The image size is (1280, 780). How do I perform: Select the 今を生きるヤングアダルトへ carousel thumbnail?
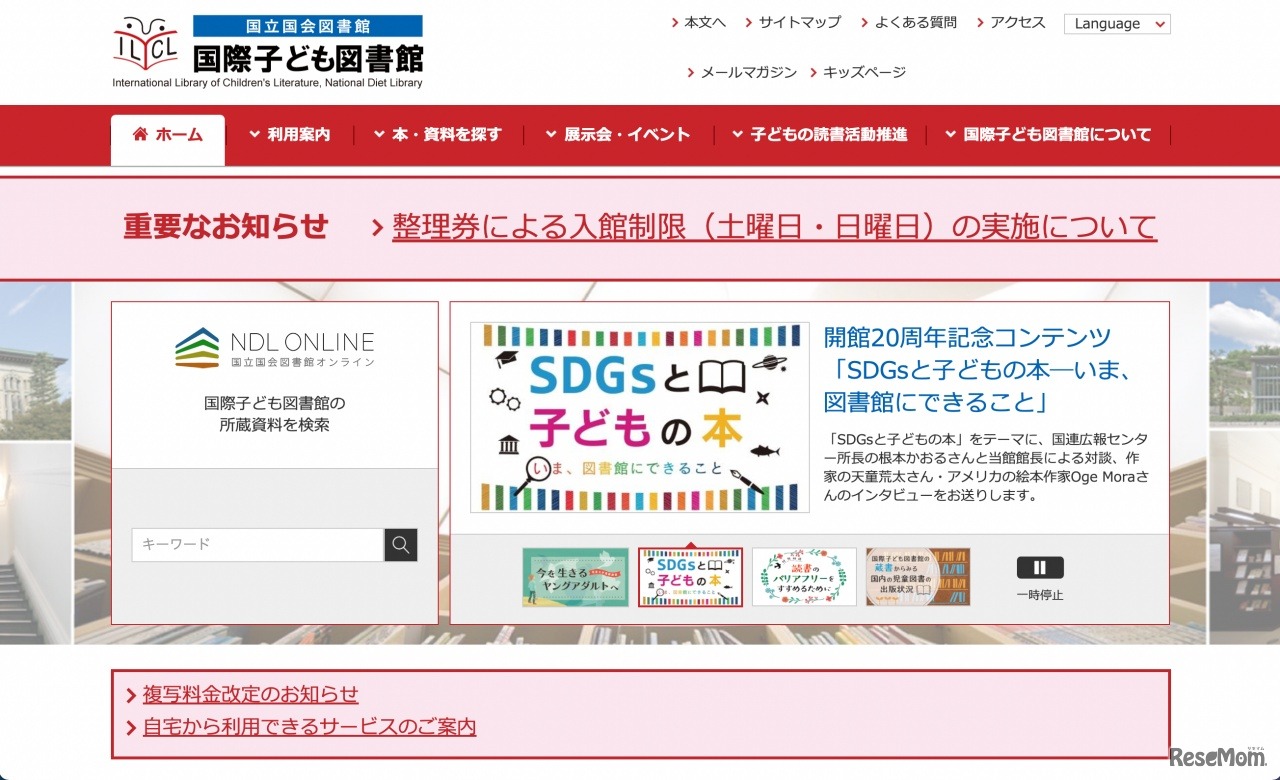point(576,577)
